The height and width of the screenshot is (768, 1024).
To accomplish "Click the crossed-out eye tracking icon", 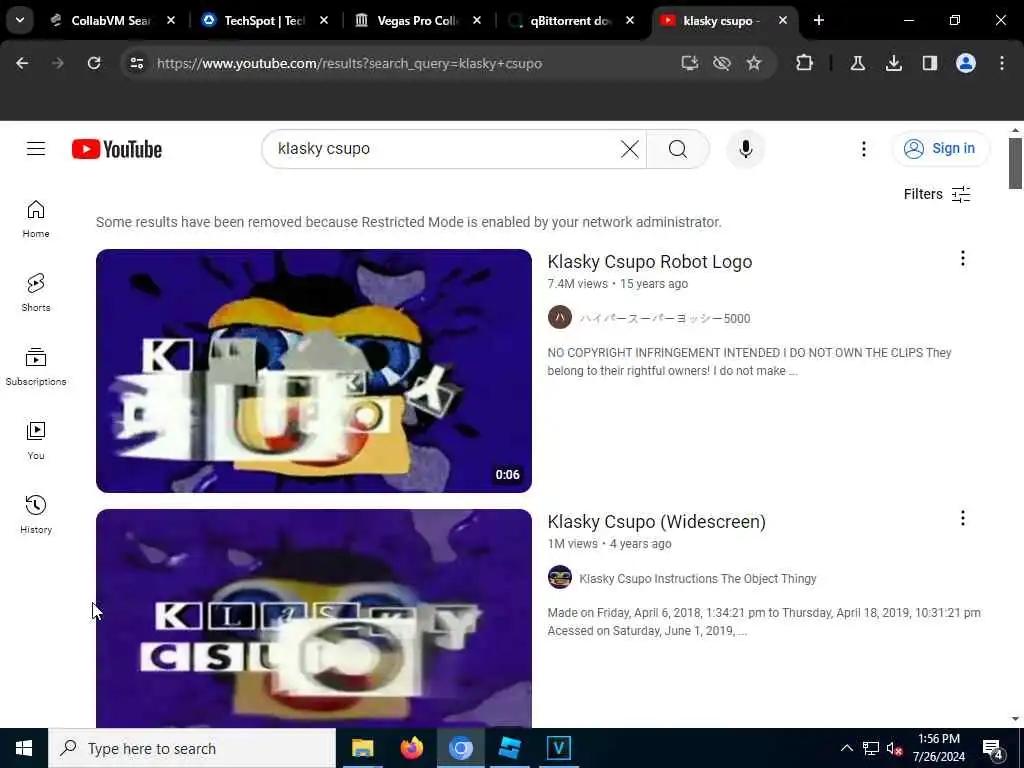I will click(x=722, y=63).
